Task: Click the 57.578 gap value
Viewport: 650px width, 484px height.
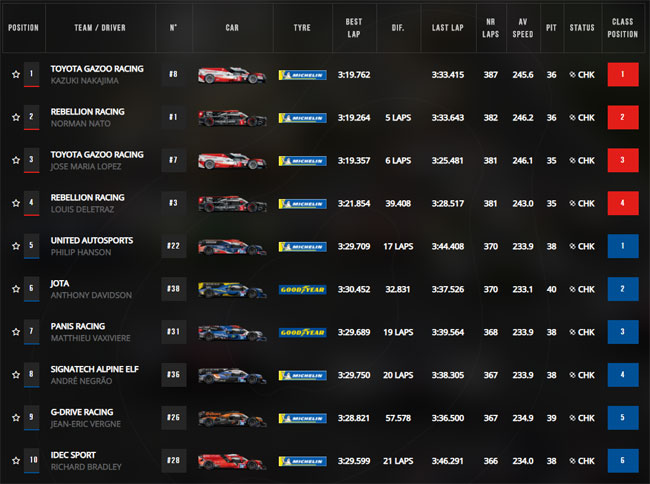Action: pos(398,418)
